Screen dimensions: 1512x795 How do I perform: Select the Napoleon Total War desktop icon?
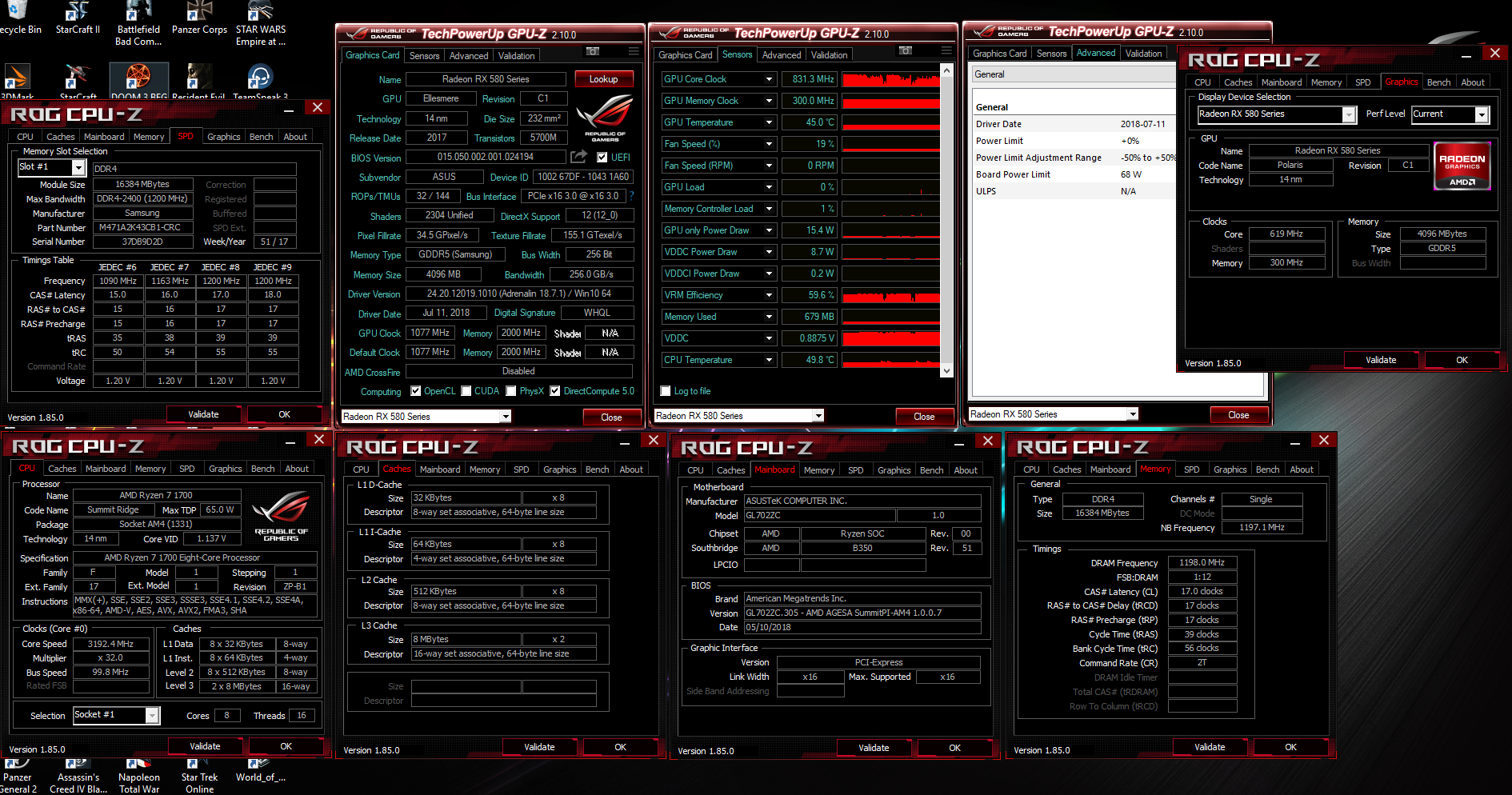pyautogui.click(x=139, y=777)
